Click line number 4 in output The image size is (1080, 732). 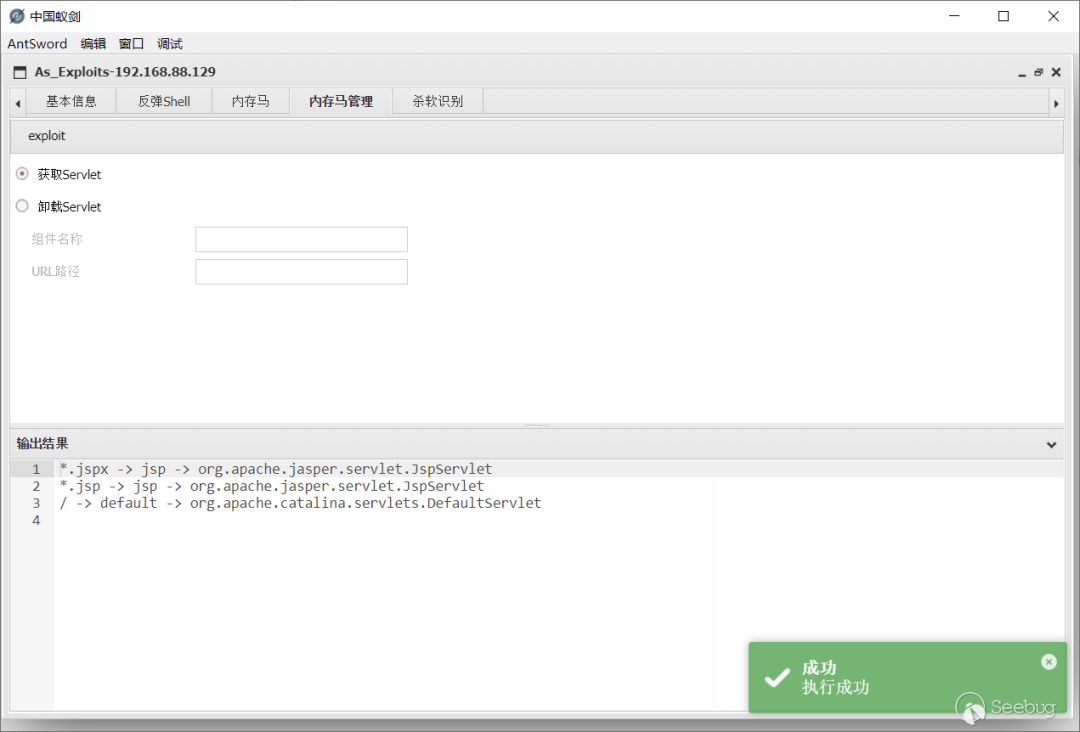tap(36, 521)
